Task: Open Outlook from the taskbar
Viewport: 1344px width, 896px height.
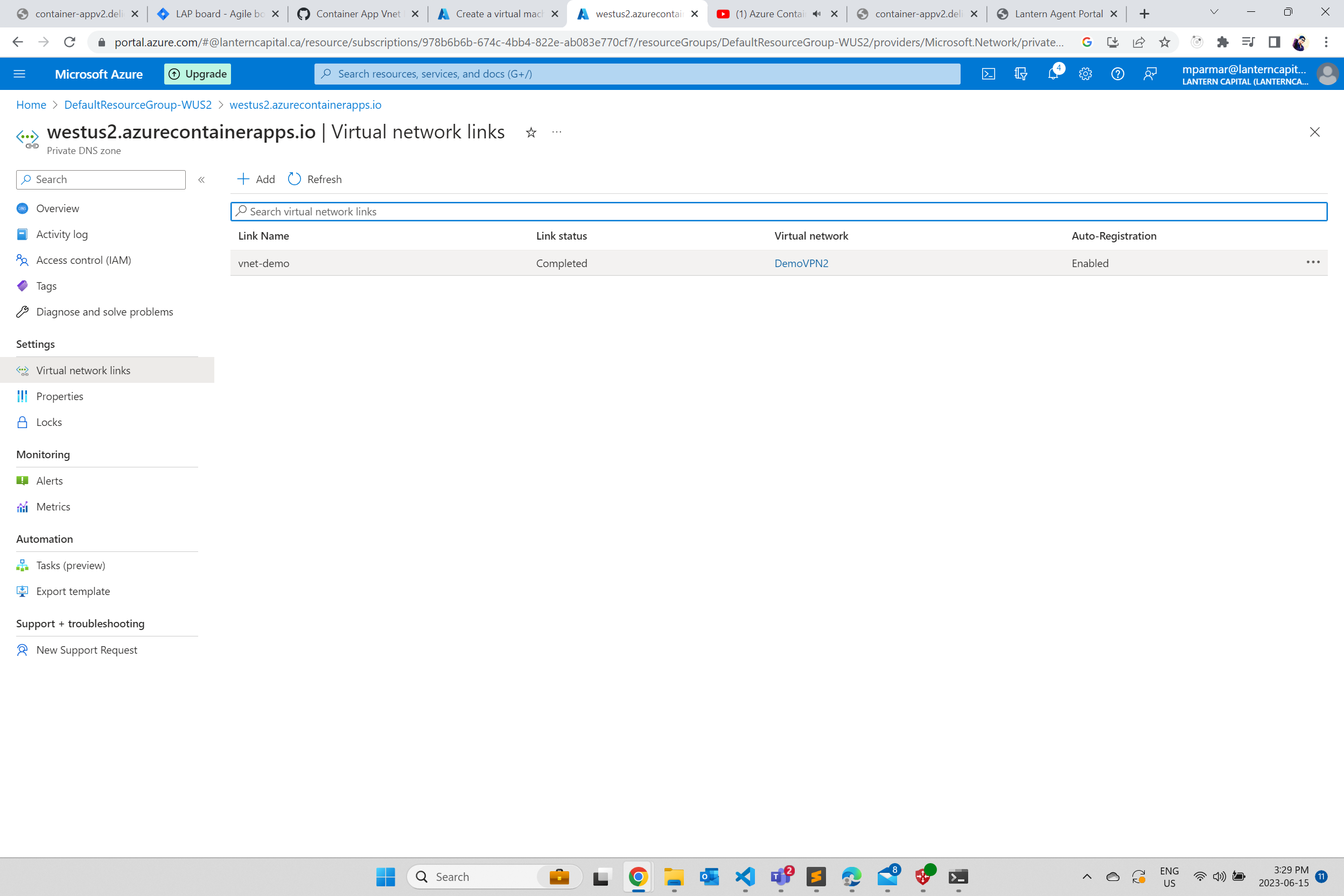Action: 709,877
